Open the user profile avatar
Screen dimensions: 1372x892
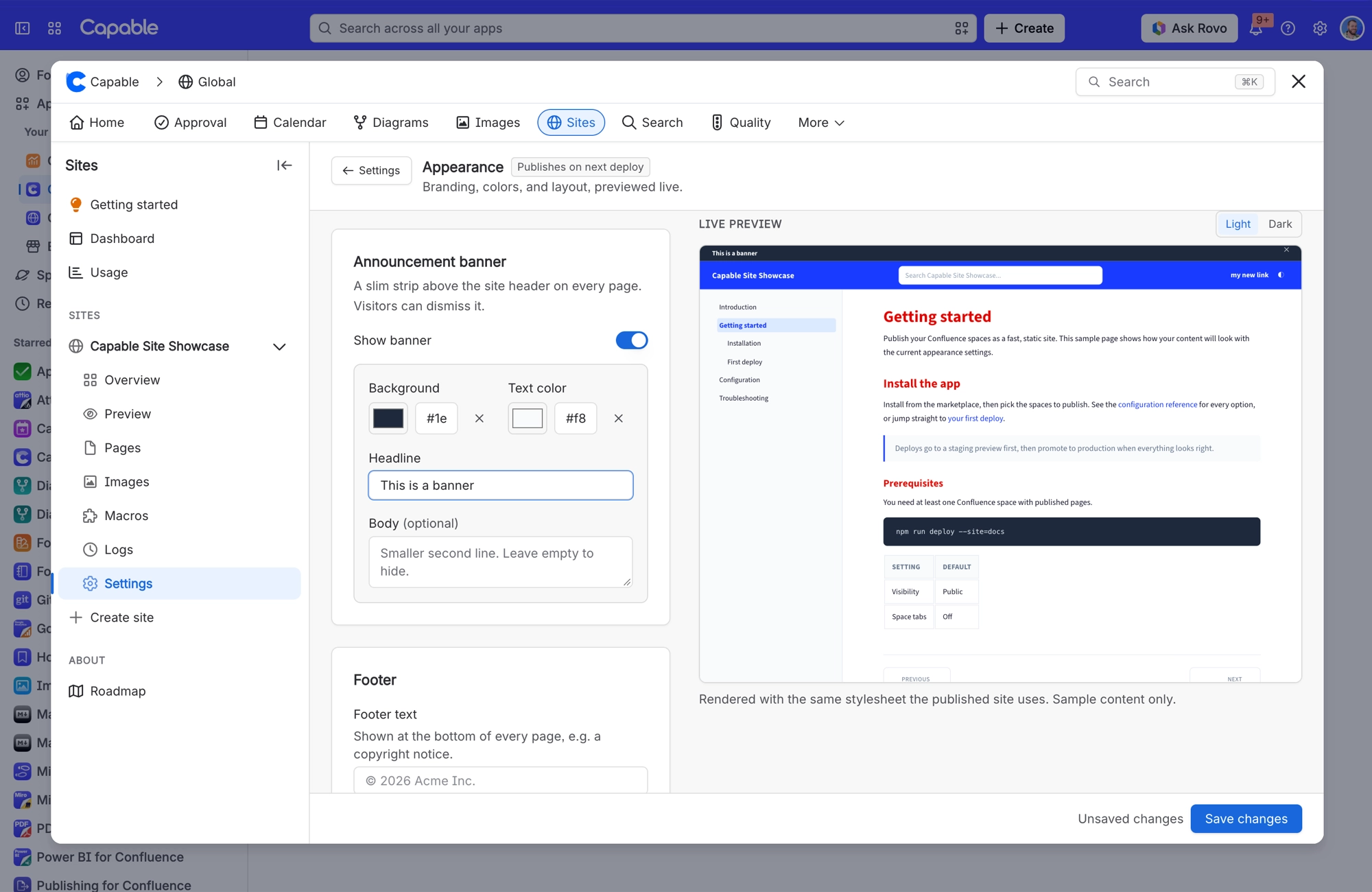[1352, 28]
